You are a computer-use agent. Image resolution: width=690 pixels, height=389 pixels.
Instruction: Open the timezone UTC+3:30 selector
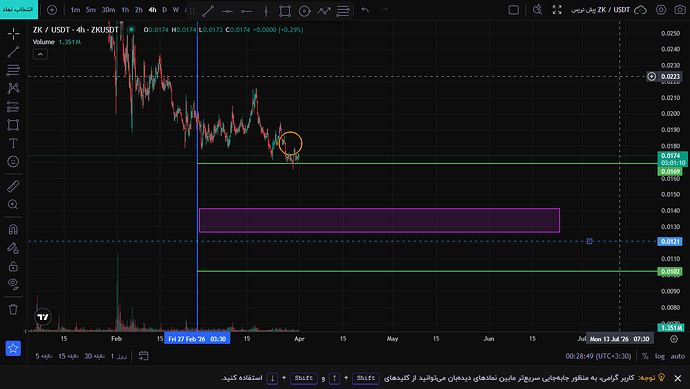click(598, 356)
